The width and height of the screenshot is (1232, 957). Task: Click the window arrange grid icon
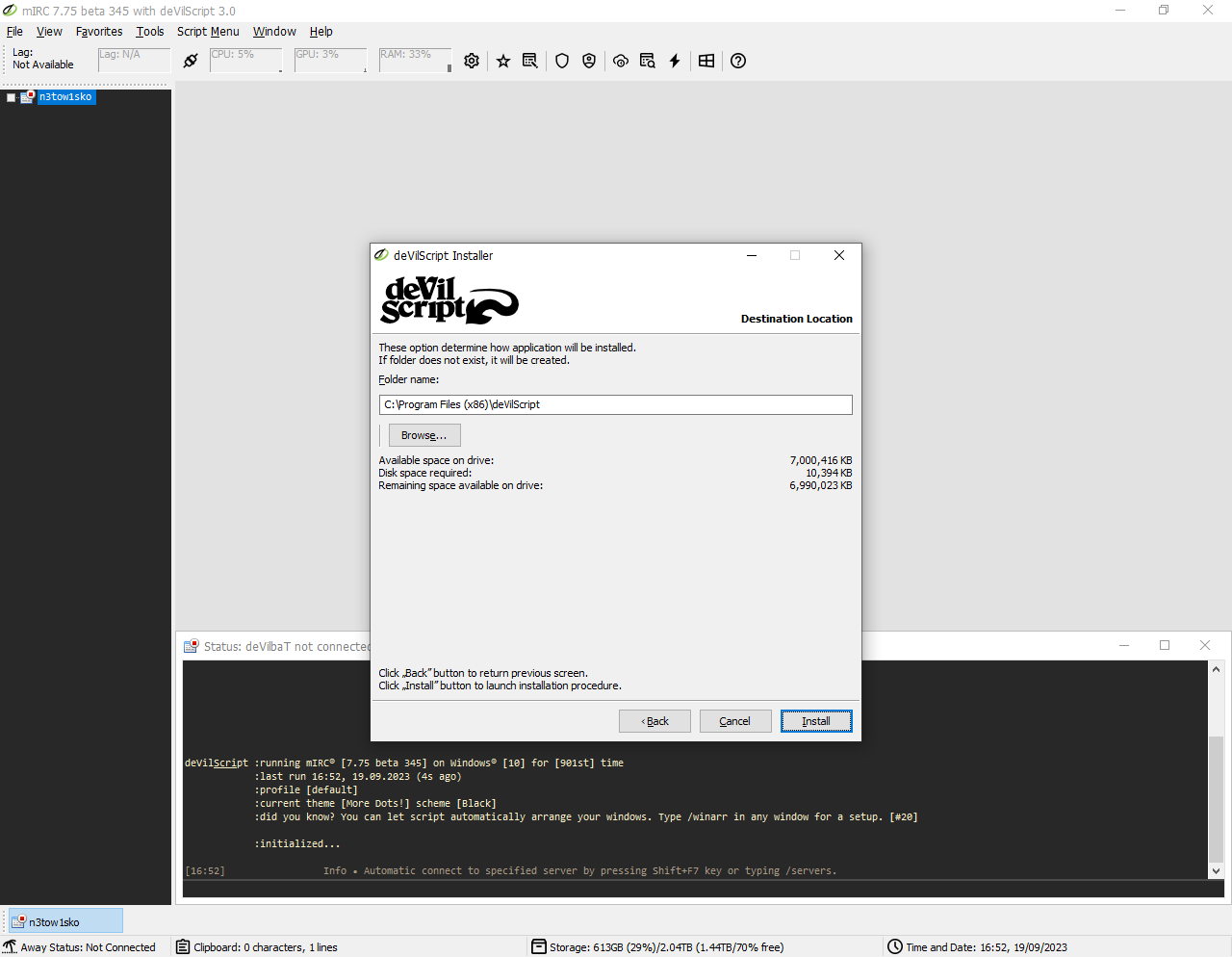706,61
